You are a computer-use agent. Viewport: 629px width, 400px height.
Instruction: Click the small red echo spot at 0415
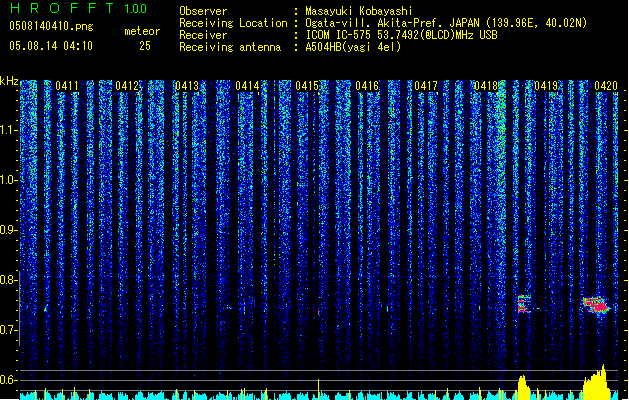coord(319,311)
